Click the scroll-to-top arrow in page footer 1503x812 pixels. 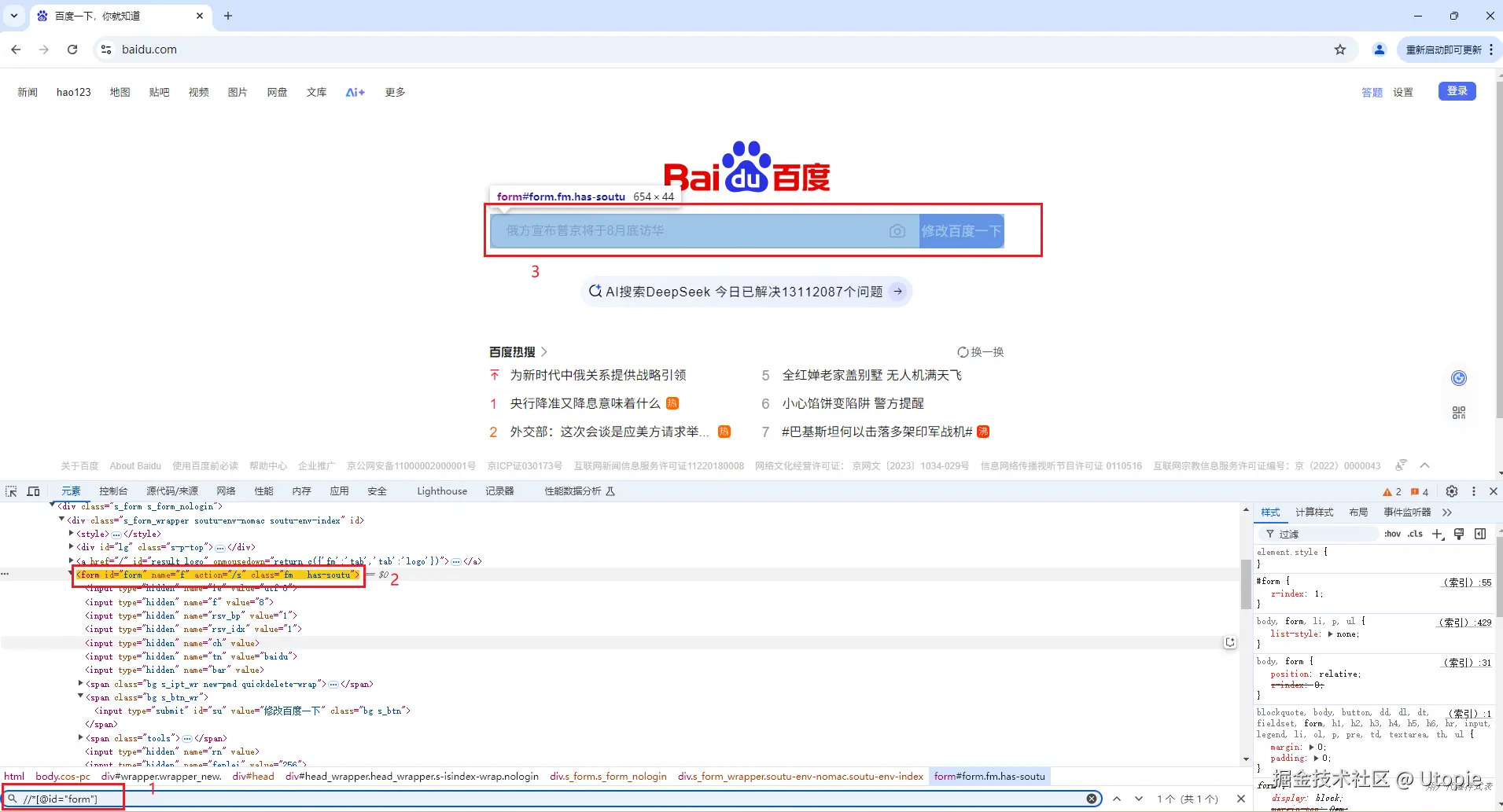1424,465
